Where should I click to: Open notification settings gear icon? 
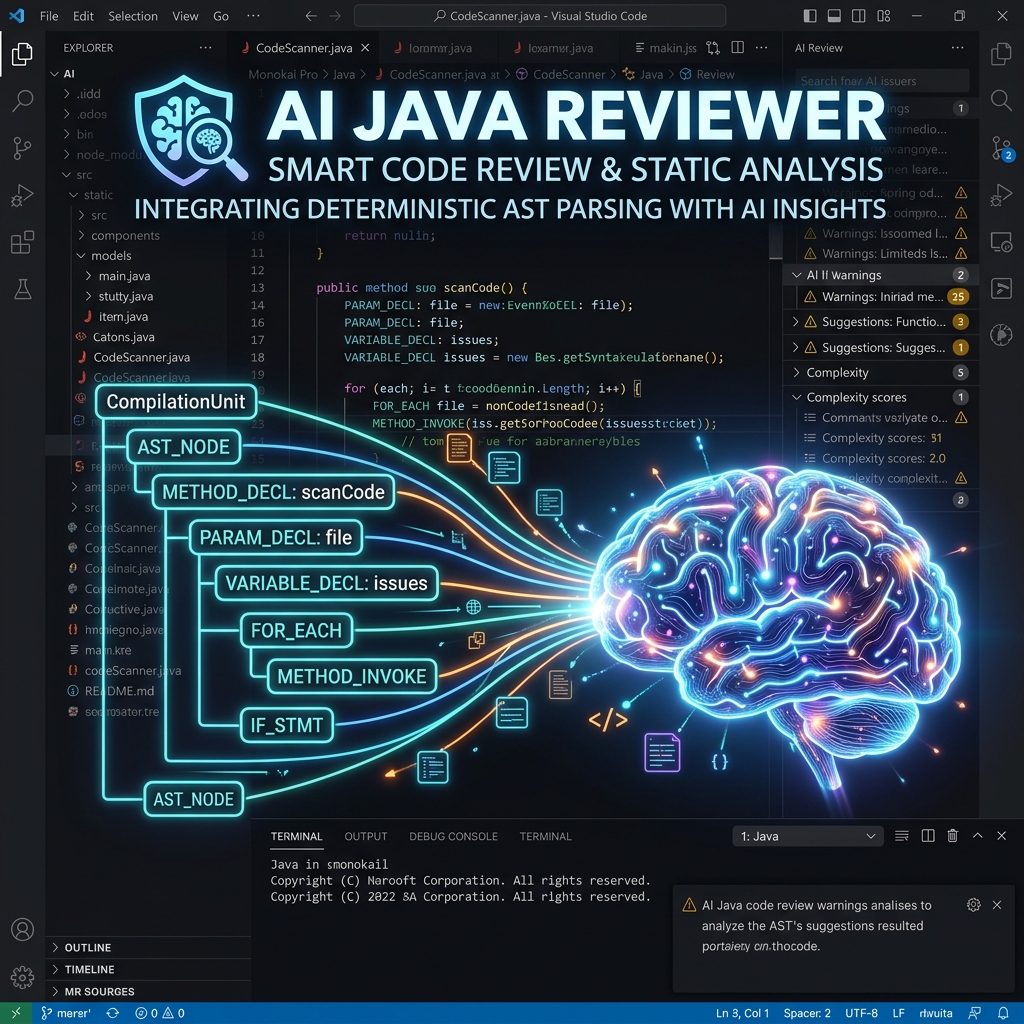pos(974,904)
